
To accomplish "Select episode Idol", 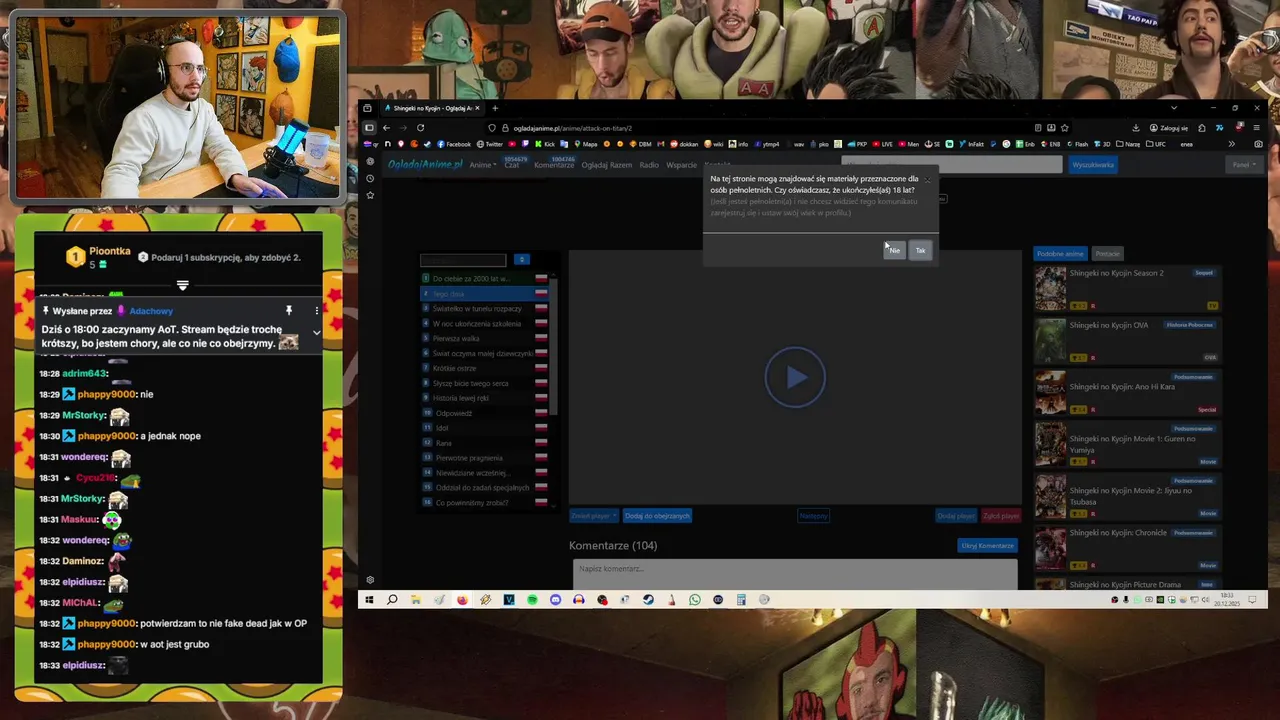I will coord(484,428).
